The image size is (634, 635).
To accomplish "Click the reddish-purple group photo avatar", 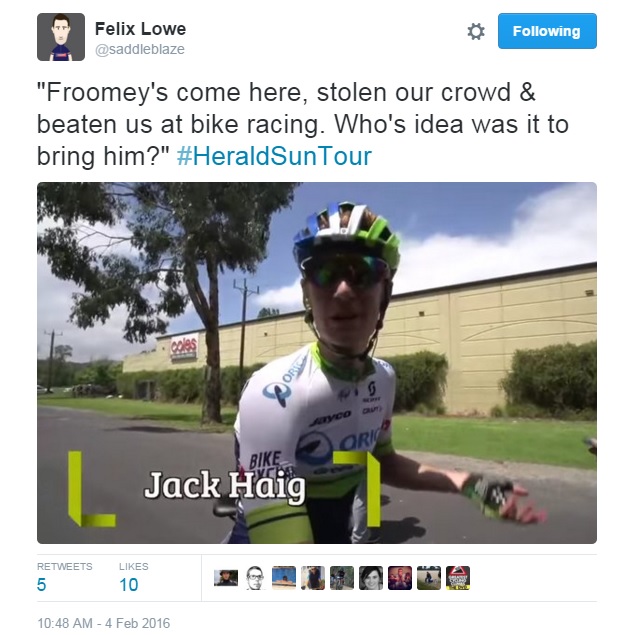I will (400, 578).
